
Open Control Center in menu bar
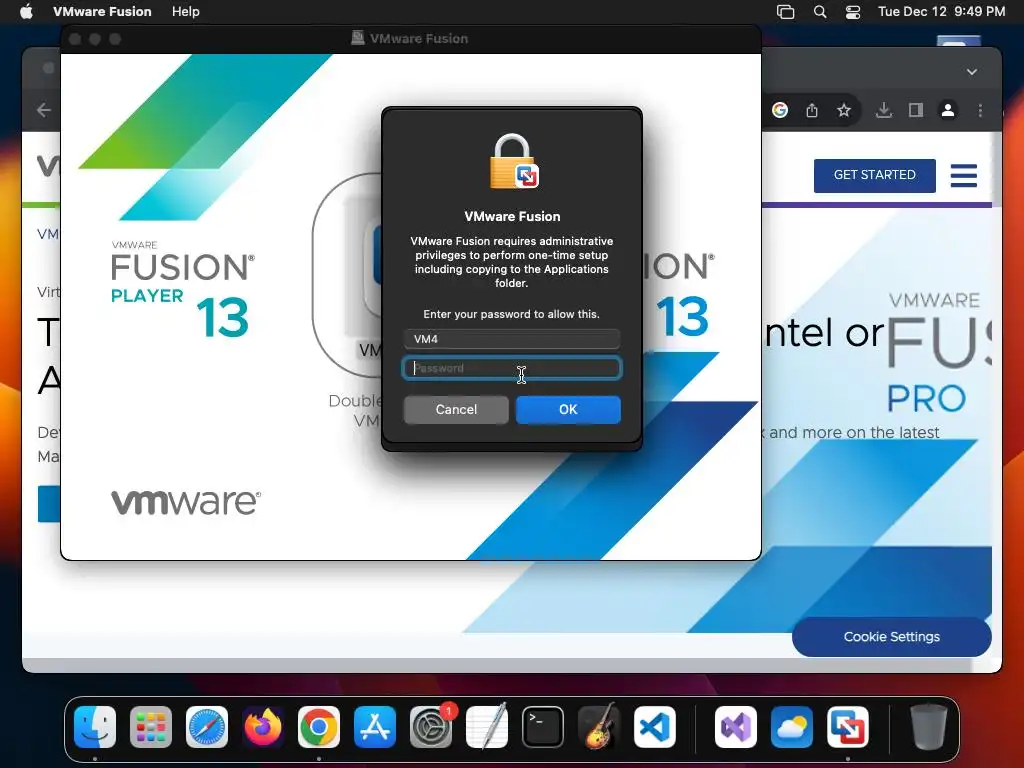853,12
